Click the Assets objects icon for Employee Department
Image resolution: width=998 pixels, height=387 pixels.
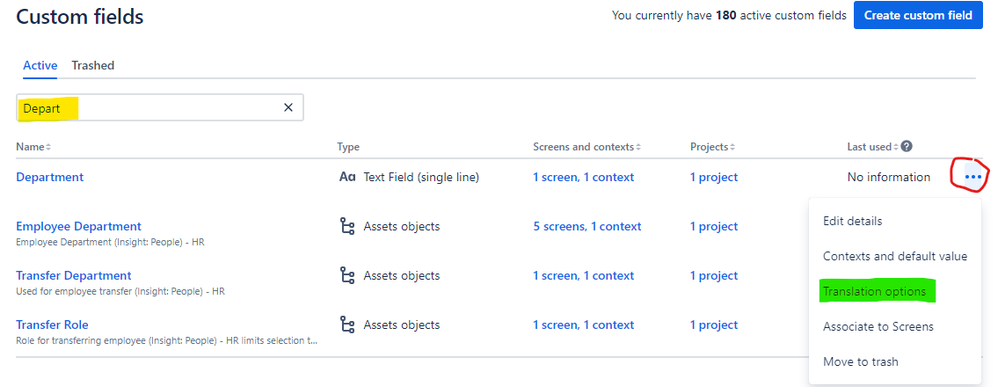tap(348, 227)
